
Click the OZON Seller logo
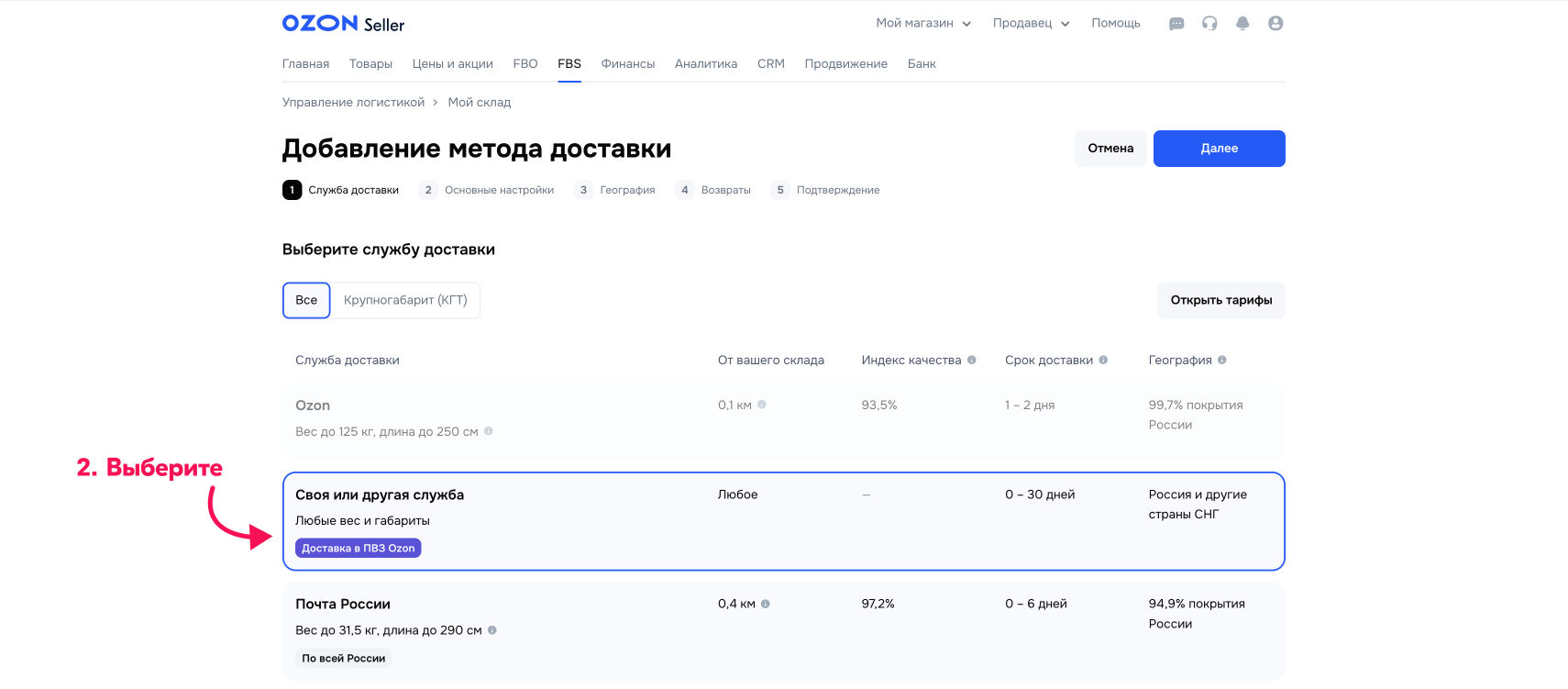[x=343, y=24]
